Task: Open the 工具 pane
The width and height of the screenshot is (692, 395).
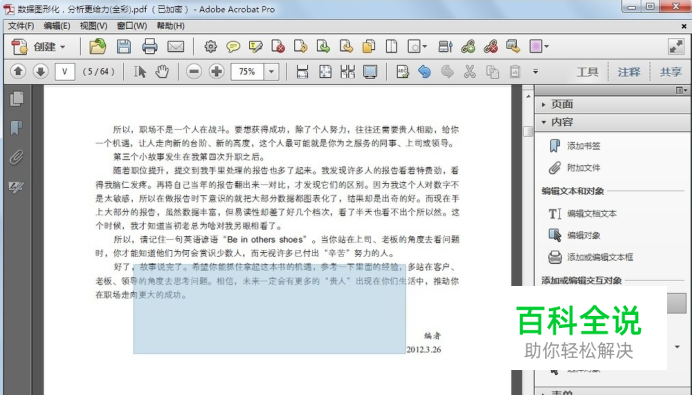Action: point(587,72)
